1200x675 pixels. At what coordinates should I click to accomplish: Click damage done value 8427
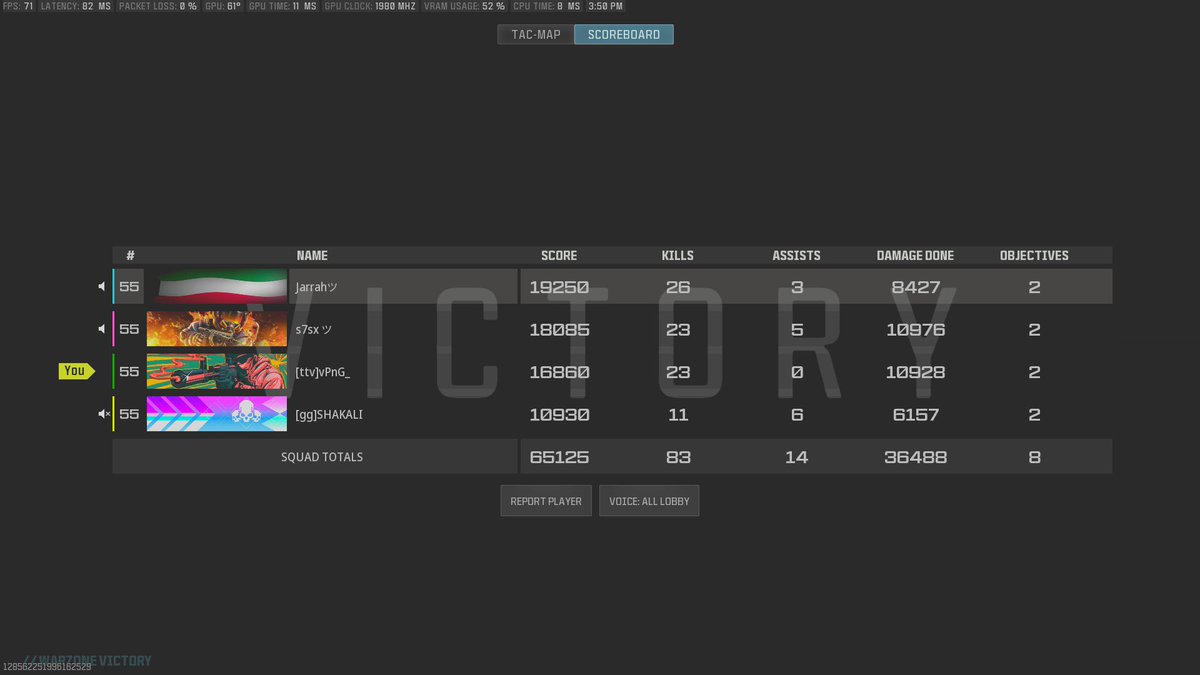[915, 287]
